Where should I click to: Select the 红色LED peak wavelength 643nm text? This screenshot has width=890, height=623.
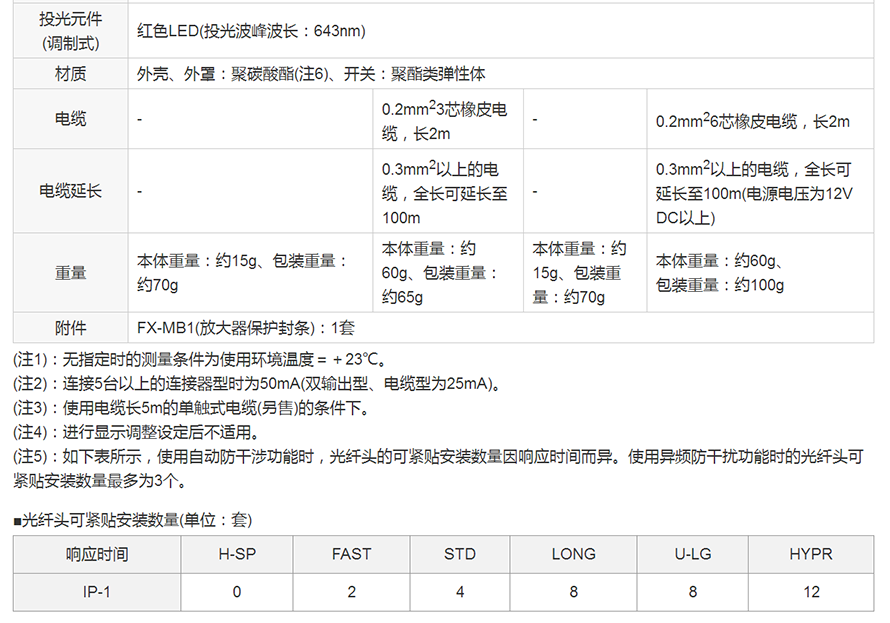(x=251, y=31)
